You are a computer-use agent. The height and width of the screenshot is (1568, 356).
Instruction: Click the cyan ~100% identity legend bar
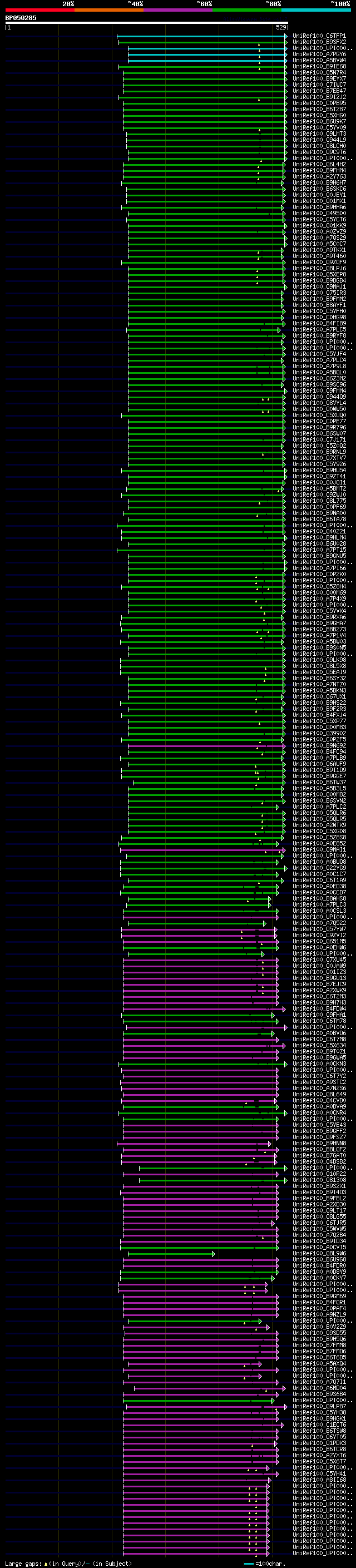pos(316,10)
